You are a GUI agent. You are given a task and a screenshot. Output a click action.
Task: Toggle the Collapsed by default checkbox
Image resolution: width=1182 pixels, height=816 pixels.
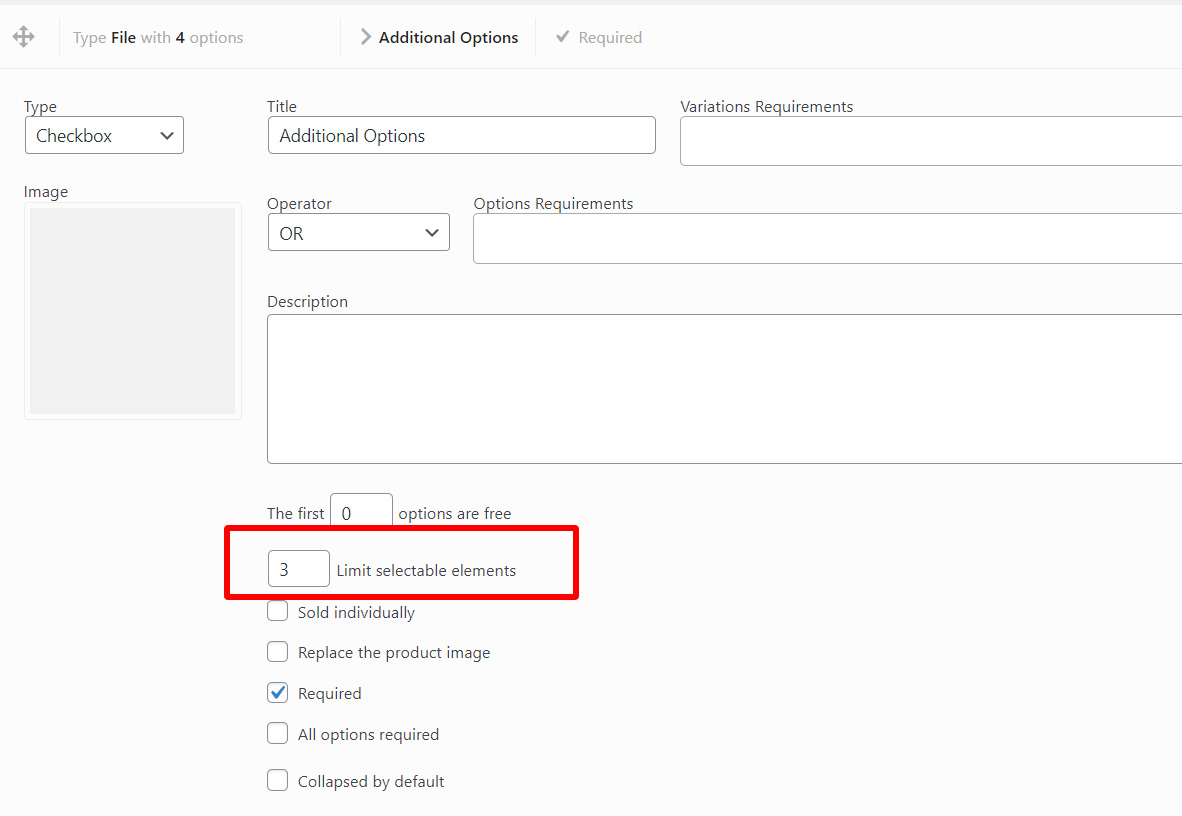click(x=277, y=781)
